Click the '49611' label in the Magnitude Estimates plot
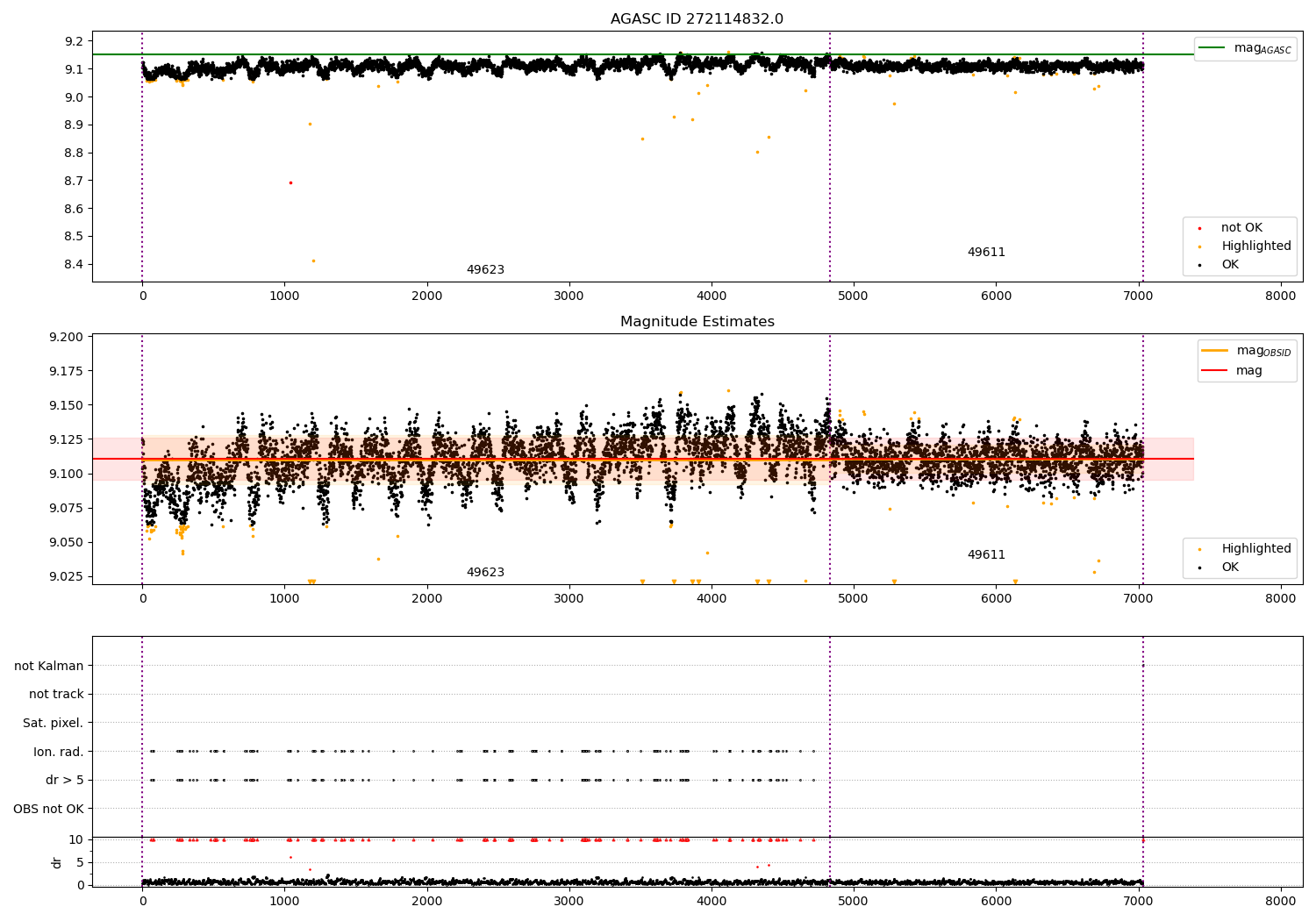The height and width of the screenshot is (921, 1316). 986,555
